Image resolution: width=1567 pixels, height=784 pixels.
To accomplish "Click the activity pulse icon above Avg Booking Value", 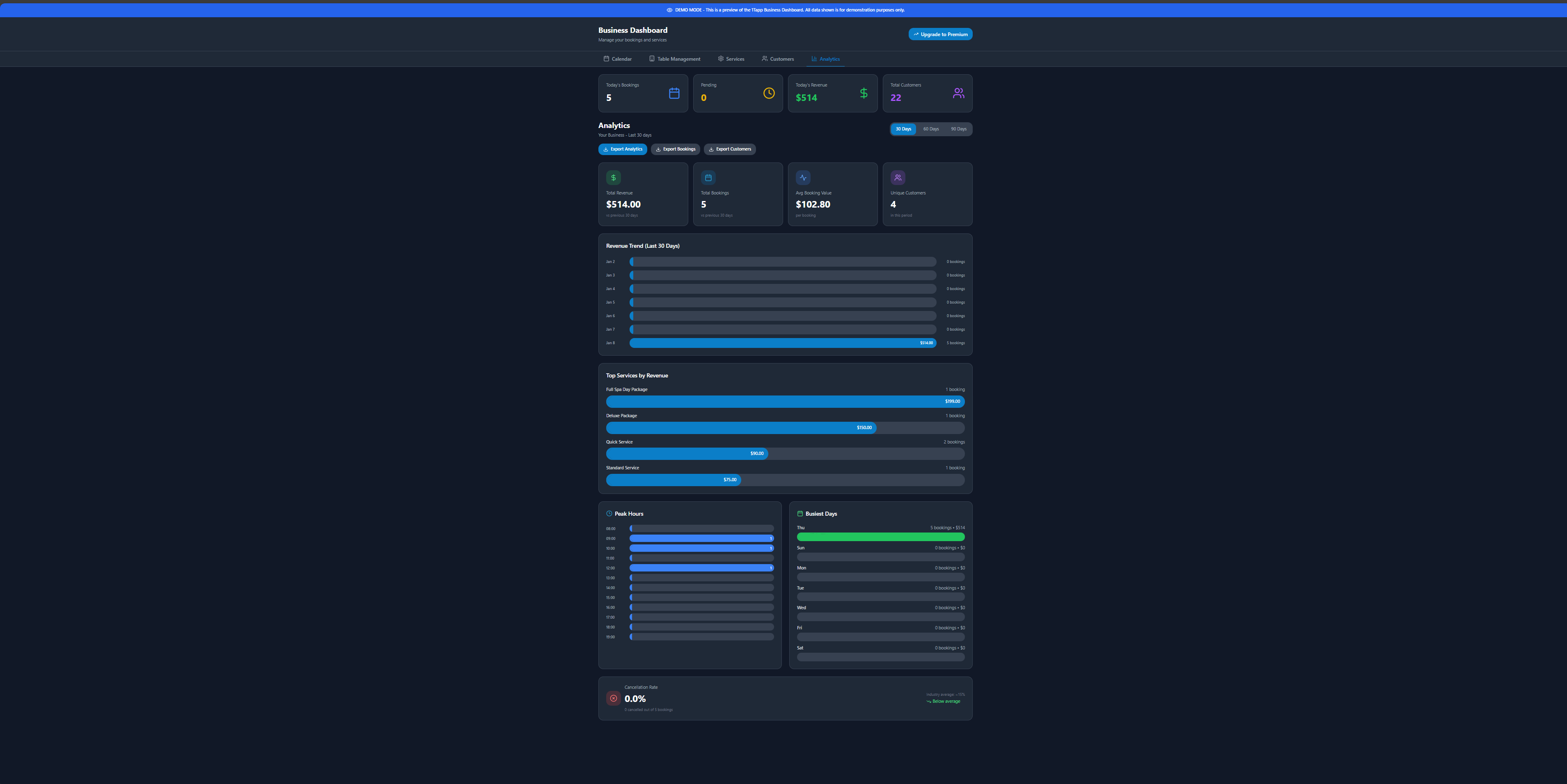I will (803, 178).
